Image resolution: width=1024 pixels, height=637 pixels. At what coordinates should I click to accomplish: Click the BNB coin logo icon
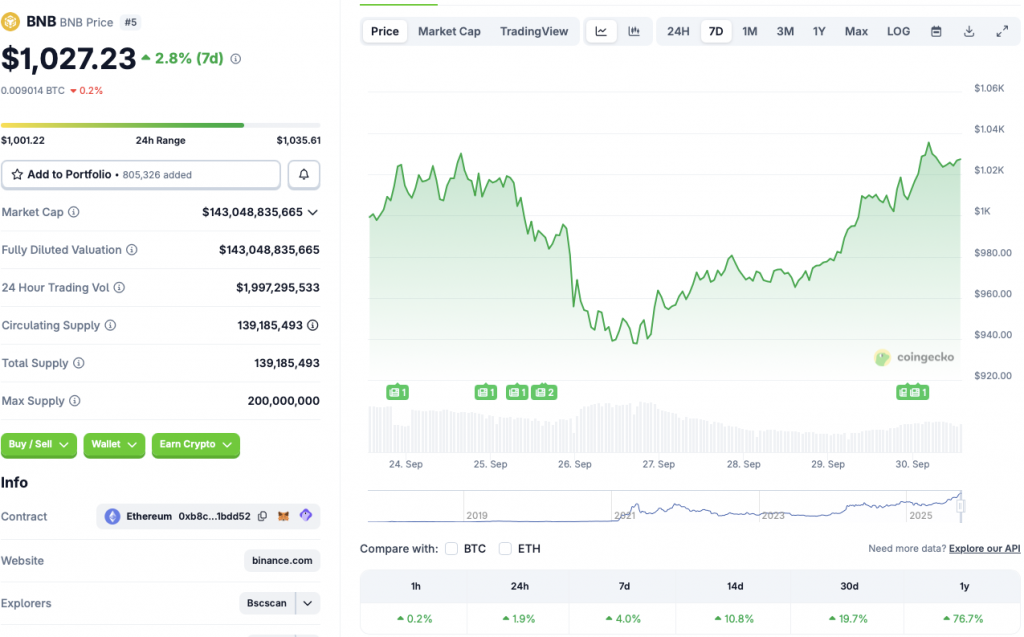pyautogui.click(x=10, y=22)
